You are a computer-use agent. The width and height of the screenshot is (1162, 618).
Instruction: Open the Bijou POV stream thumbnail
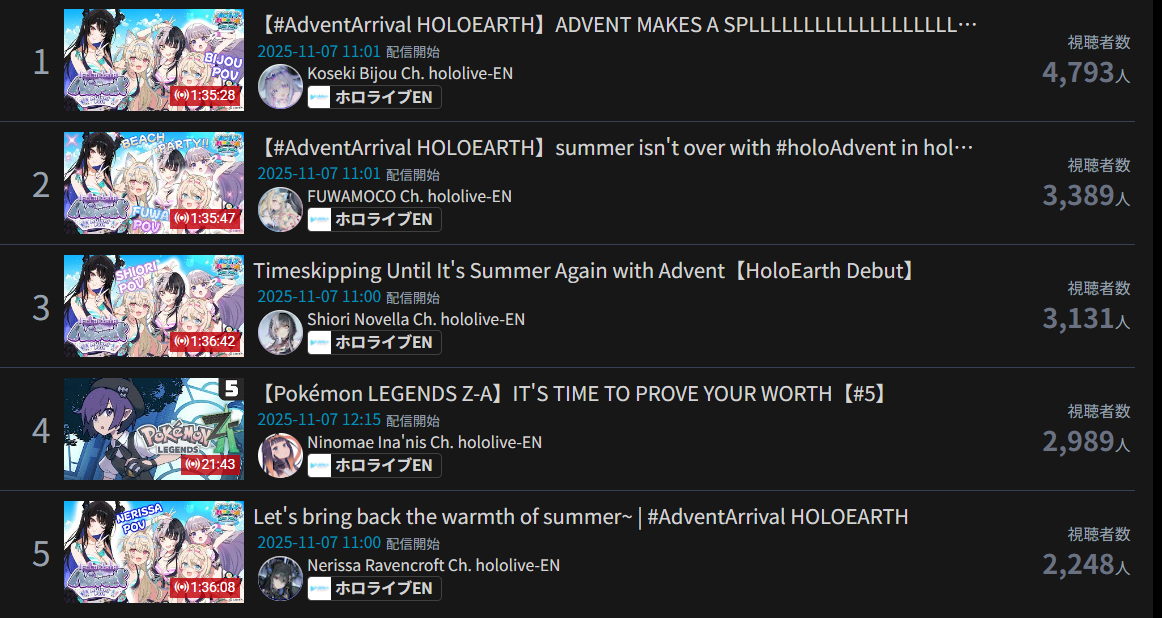tap(153, 60)
